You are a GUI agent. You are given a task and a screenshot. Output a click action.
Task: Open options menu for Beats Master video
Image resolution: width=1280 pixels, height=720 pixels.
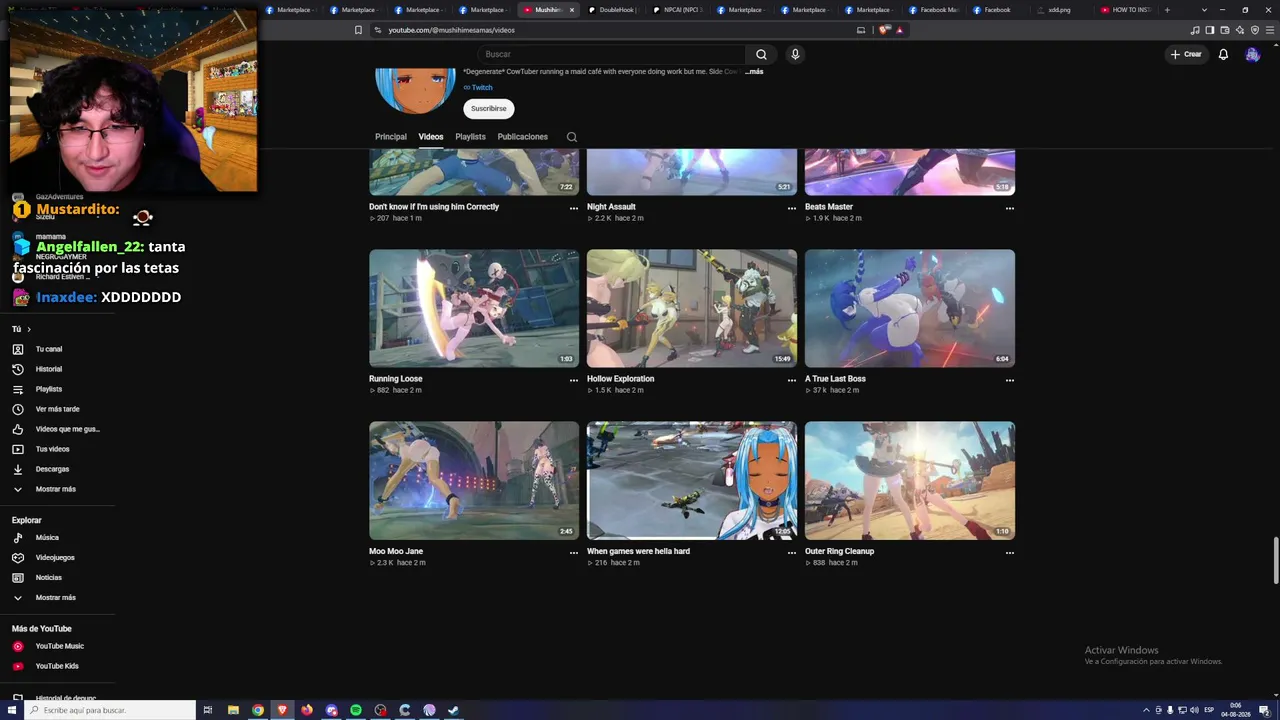[1010, 208]
